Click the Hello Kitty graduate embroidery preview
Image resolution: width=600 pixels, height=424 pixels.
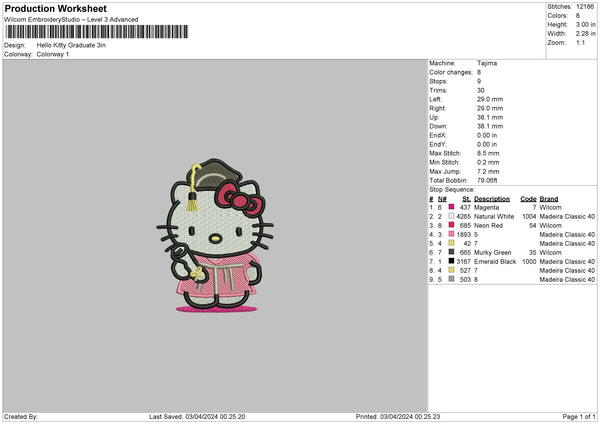[x=215, y=235]
